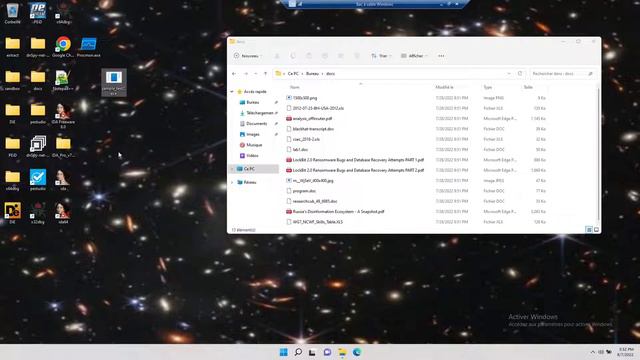The width and height of the screenshot is (640, 360).
Task: Open Microsoft Edge from the taskbar
Action: [x=357, y=352]
